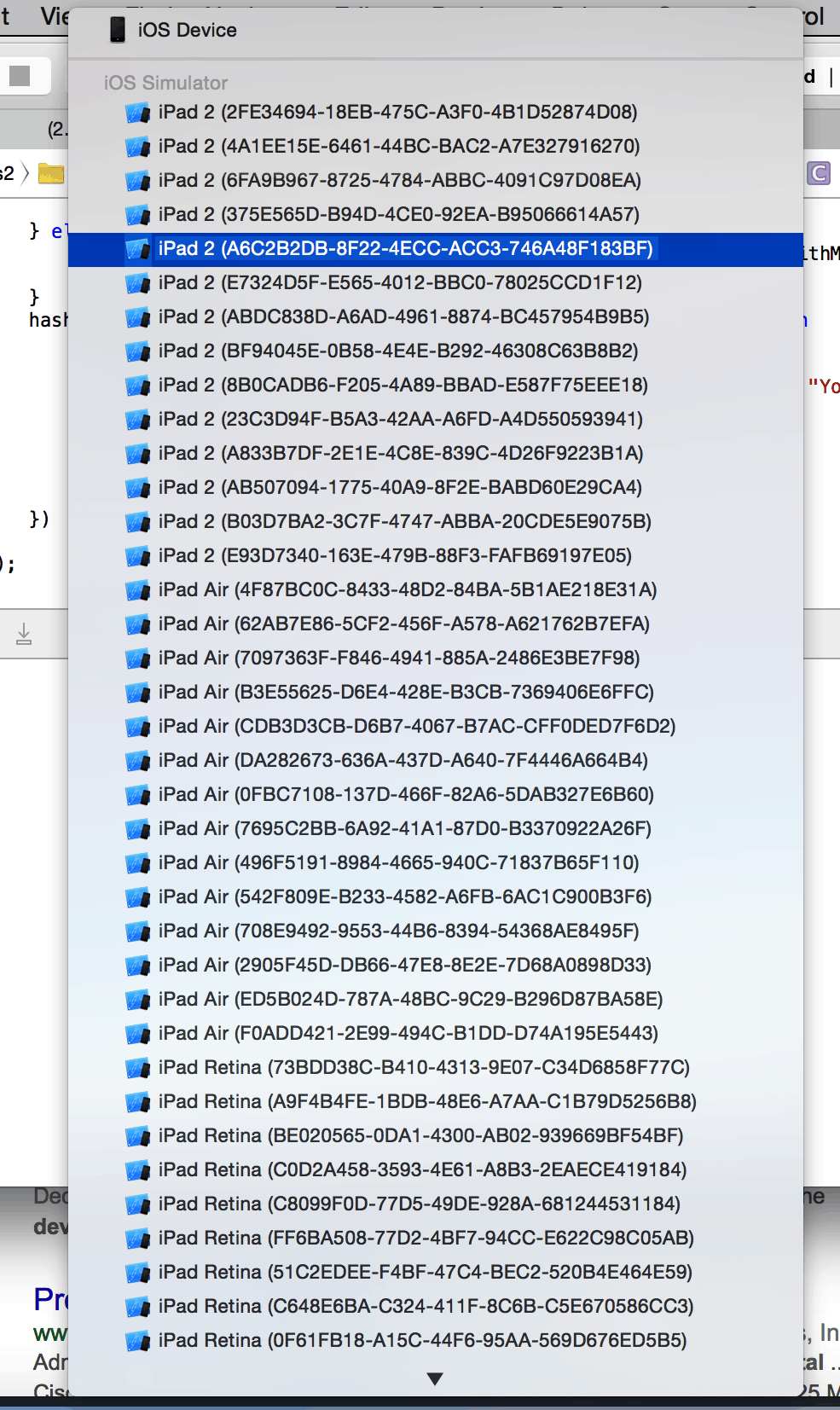The width and height of the screenshot is (840, 1410).
Task: Pick iPad Retina (C8099F0D-77D5-49DE-928A-681244531184)
Action: [x=436, y=1204]
